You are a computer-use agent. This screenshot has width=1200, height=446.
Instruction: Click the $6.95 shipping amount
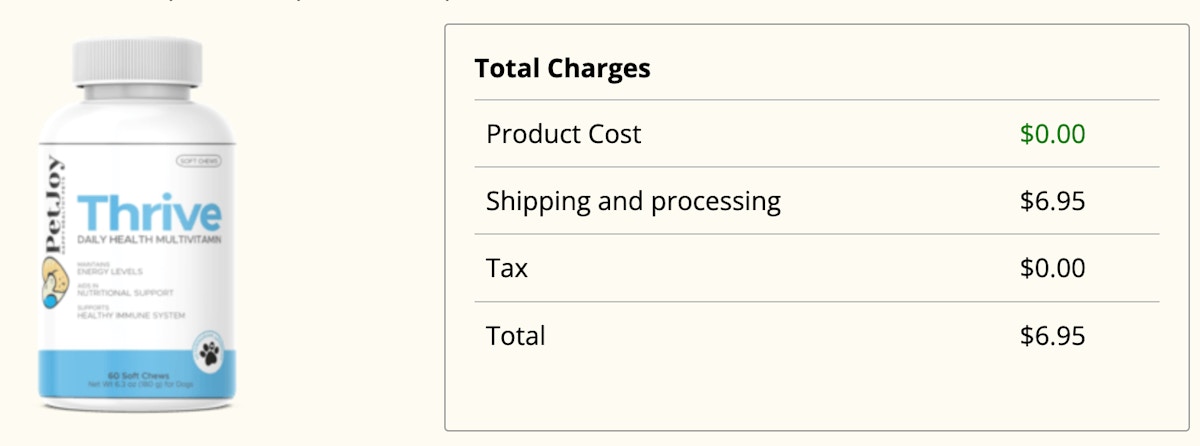[1052, 201]
